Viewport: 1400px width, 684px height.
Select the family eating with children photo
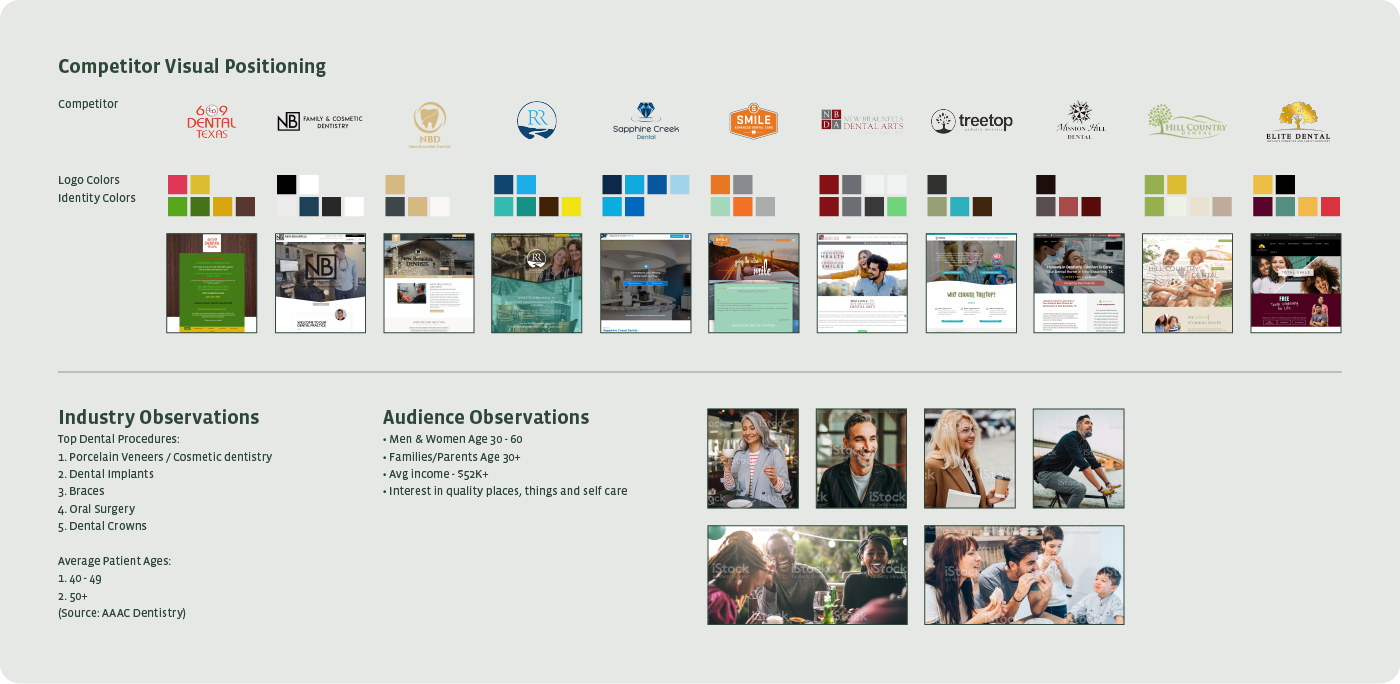pos(1024,575)
